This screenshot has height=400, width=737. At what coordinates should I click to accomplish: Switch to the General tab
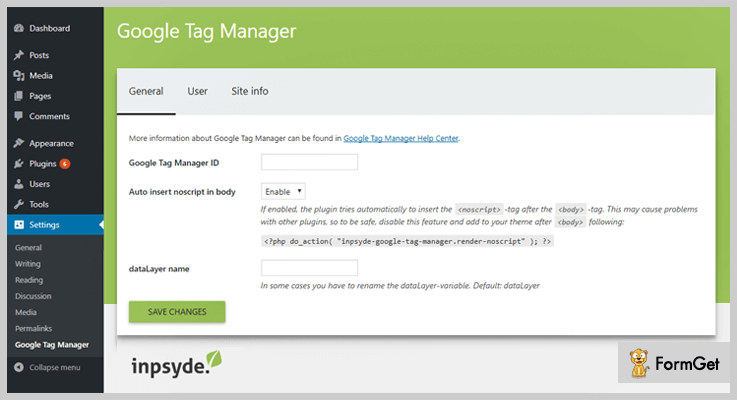pos(146,91)
